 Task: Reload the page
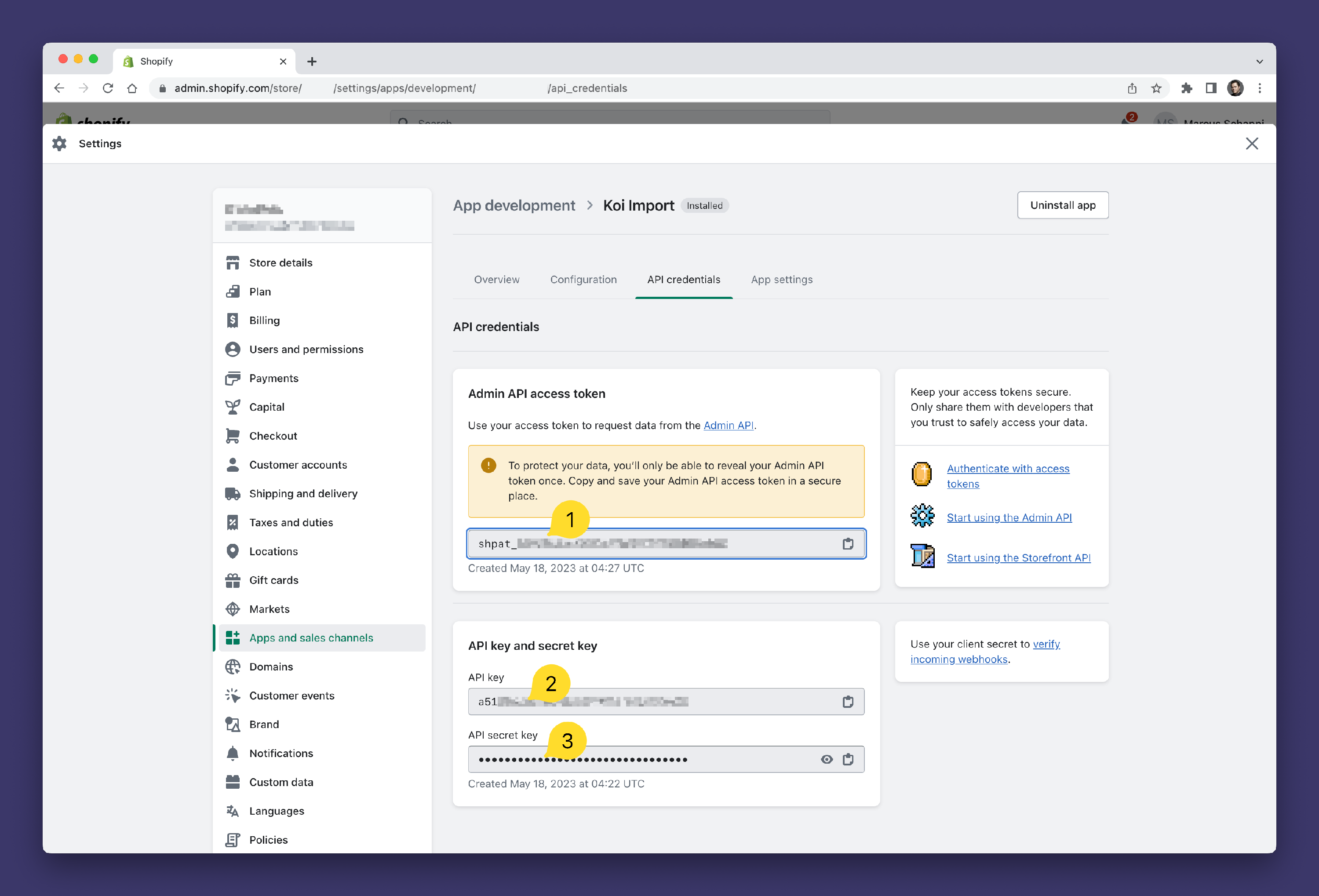tap(108, 88)
